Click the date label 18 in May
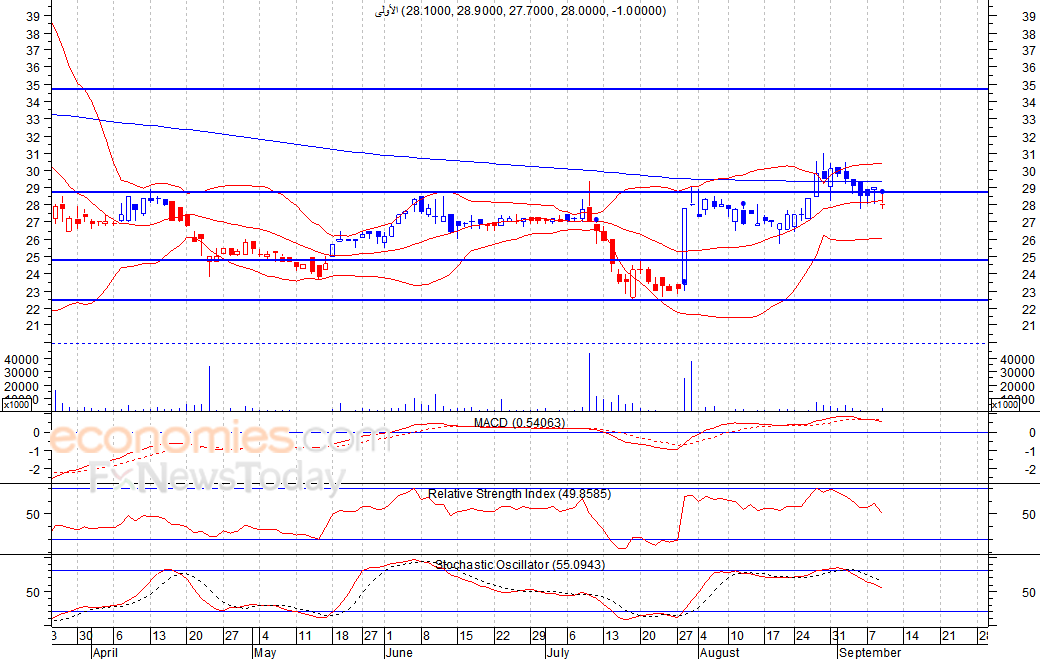The width and height of the screenshot is (1040, 659). 342,636
